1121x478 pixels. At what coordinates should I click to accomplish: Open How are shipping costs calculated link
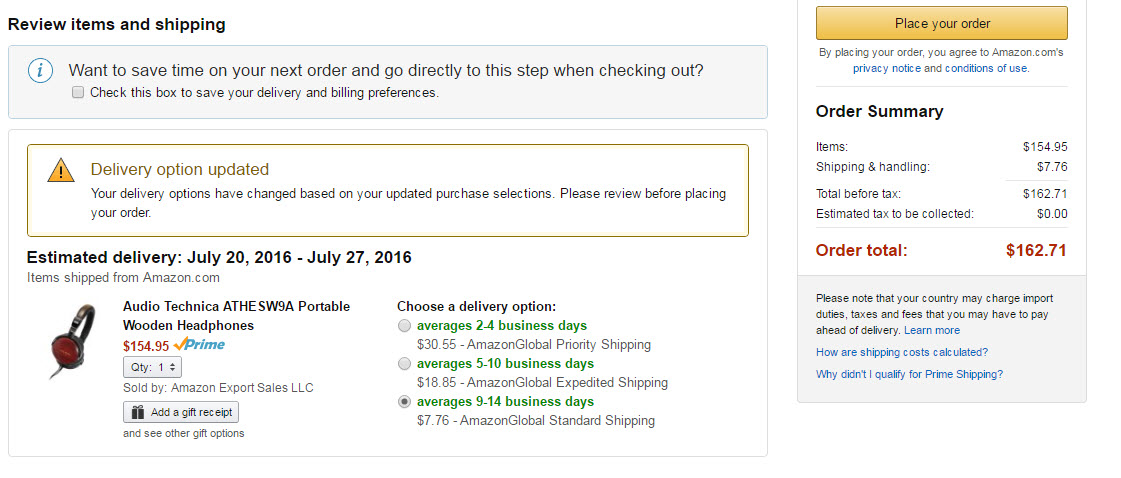pyautogui.click(x=902, y=352)
